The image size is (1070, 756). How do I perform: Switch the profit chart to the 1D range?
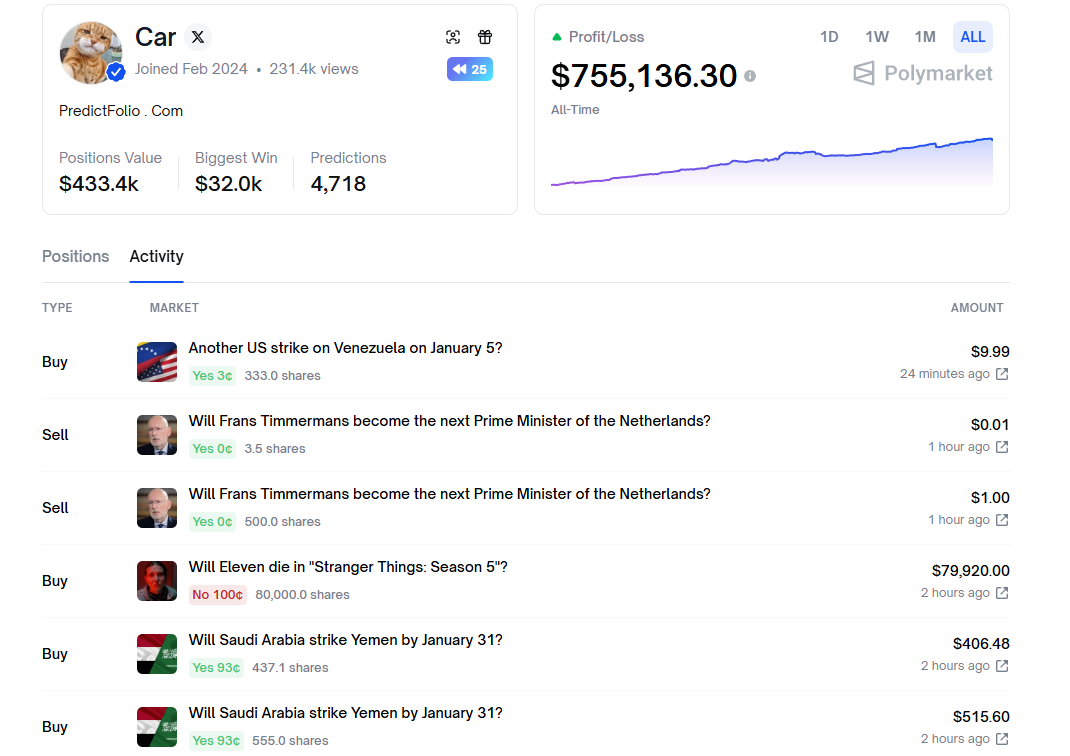pos(829,37)
